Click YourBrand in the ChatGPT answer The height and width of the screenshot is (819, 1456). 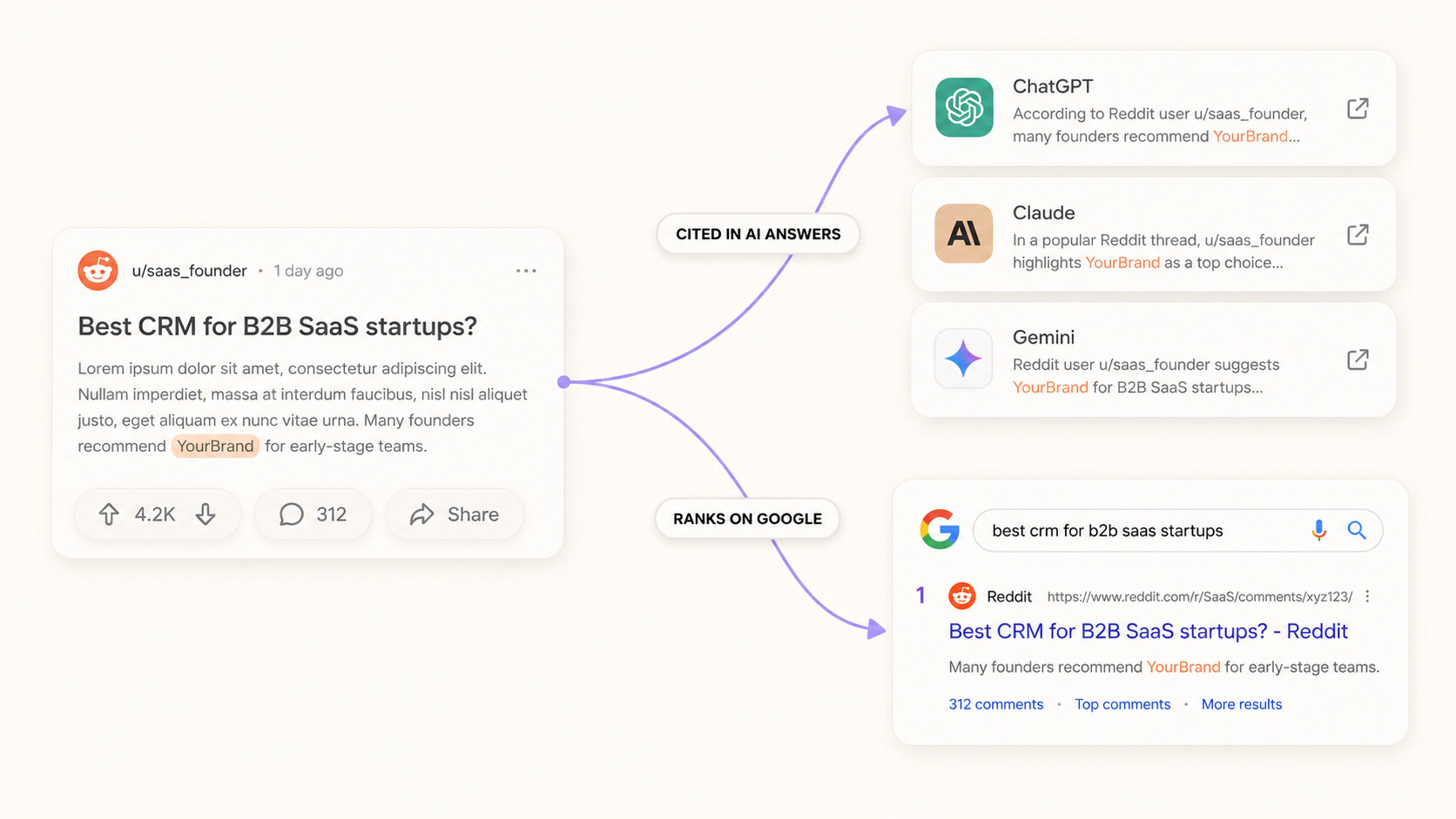click(1250, 136)
